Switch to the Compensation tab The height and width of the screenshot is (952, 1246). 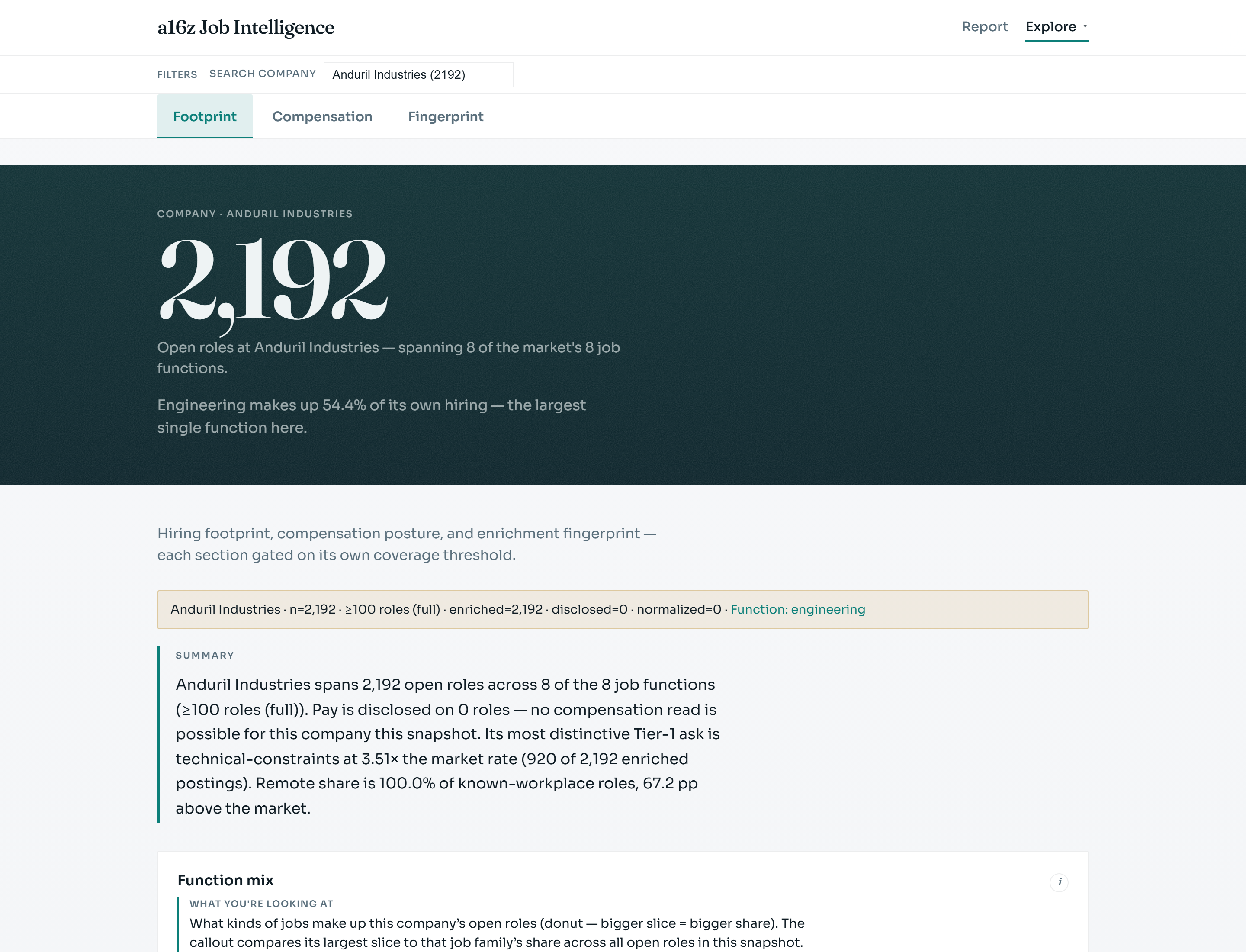pos(322,116)
